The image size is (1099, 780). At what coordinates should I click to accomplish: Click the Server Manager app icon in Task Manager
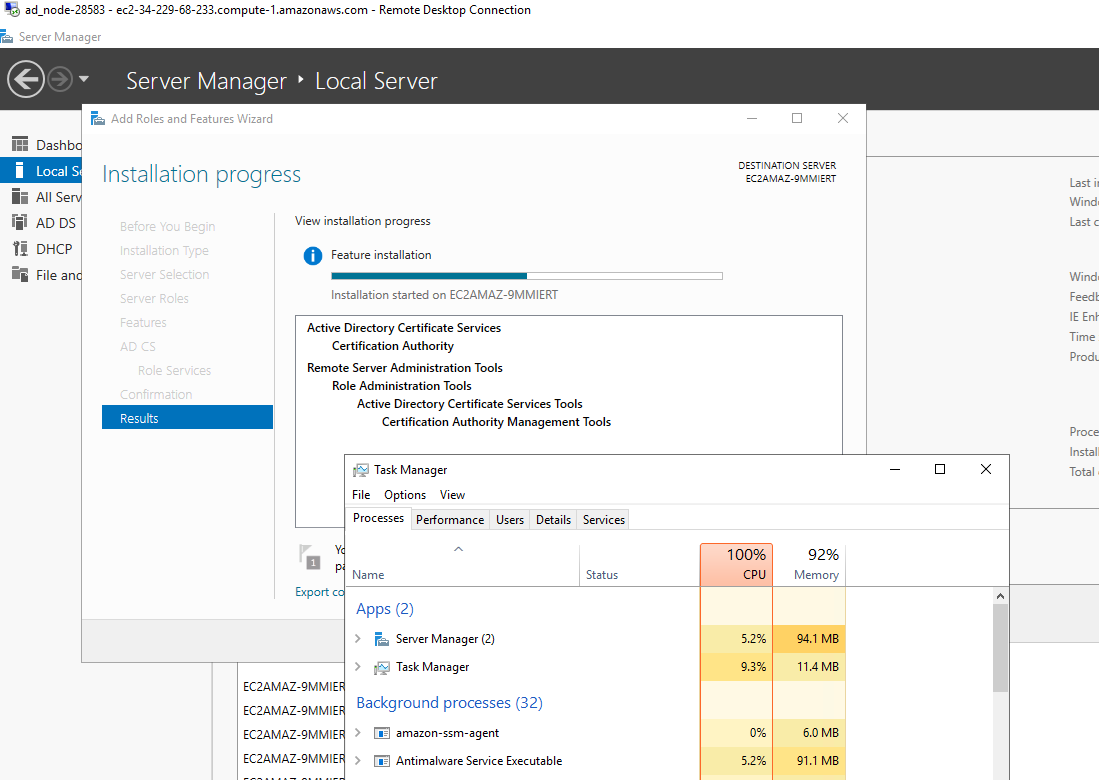point(381,638)
